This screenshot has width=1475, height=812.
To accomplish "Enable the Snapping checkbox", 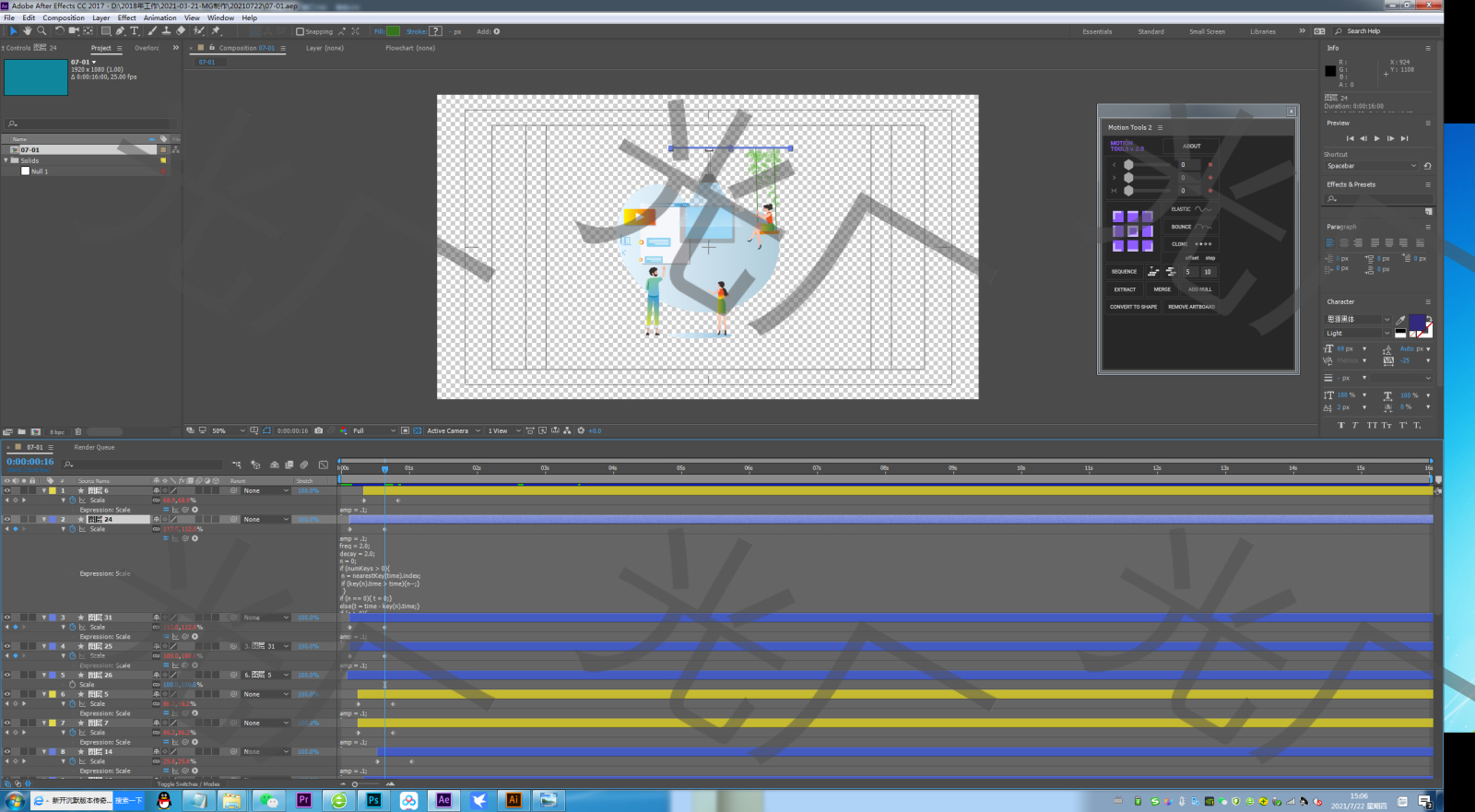I will click(300, 31).
